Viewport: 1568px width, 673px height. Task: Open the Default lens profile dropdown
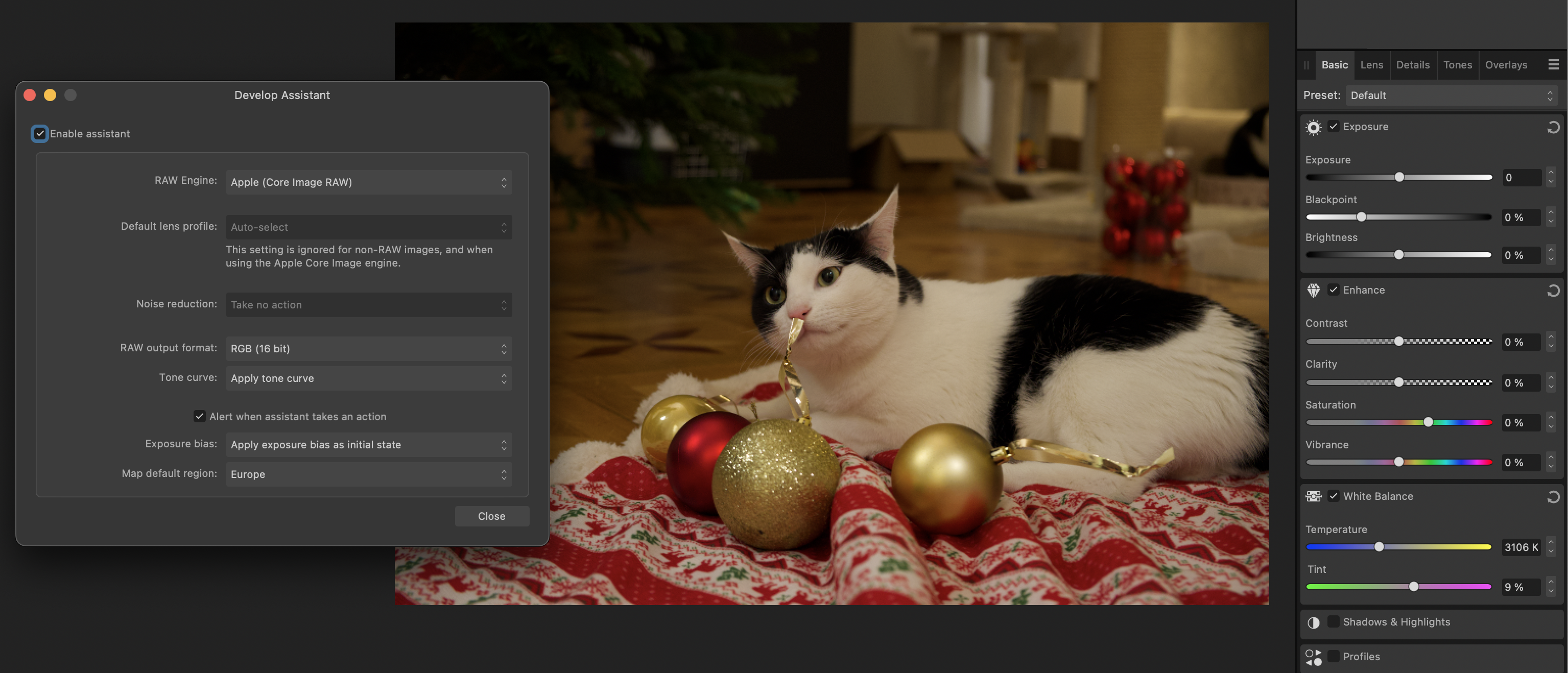(x=369, y=227)
